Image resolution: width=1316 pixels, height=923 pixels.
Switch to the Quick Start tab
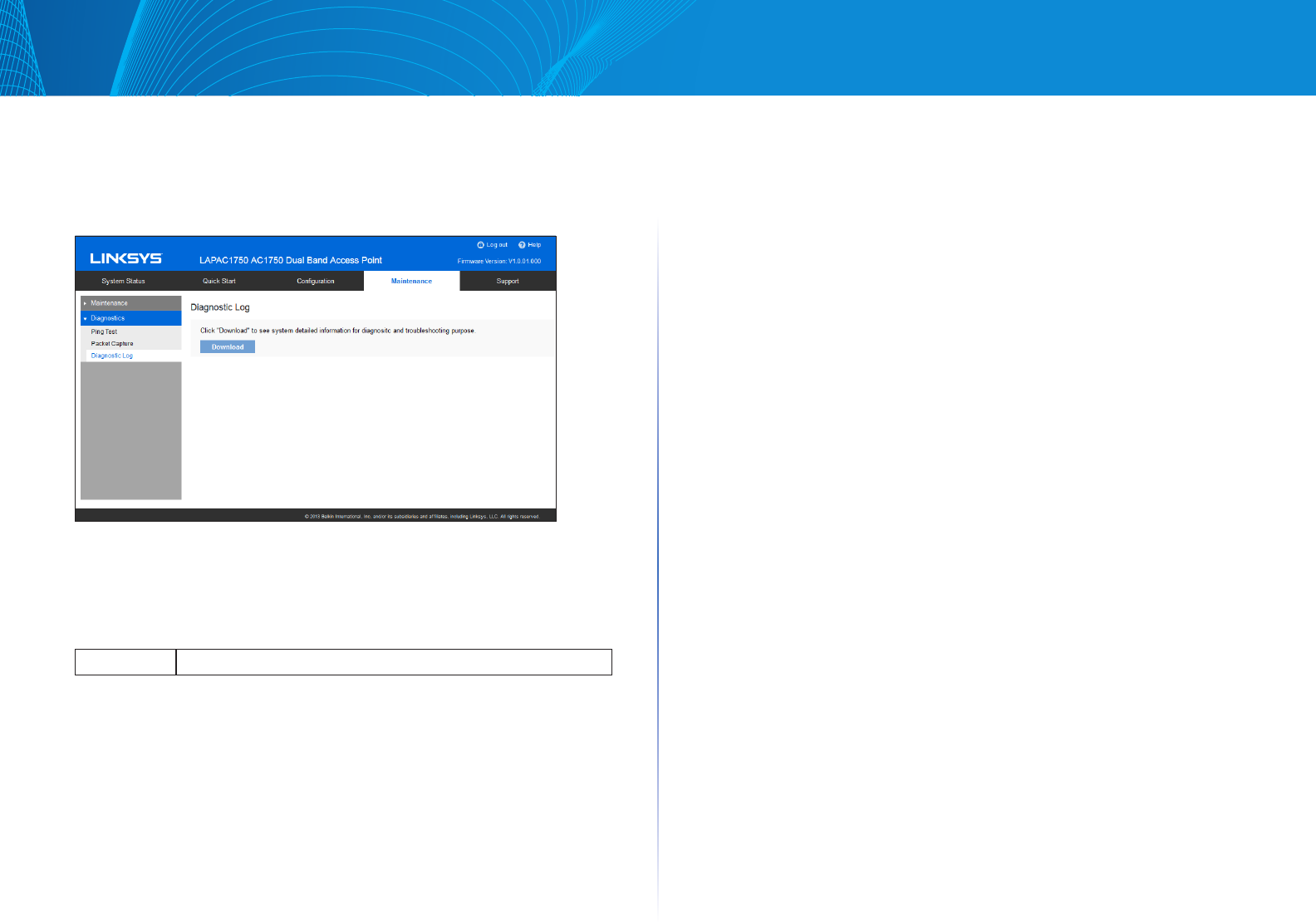tap(219, 281)
